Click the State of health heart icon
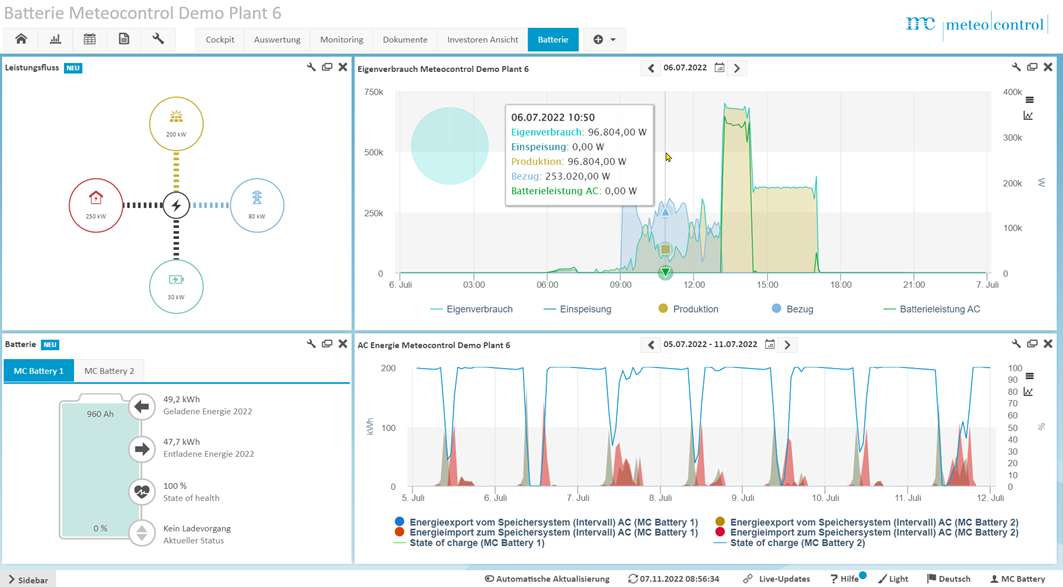The width and height of the screenshot is (1063, 587). pos(142,491)
